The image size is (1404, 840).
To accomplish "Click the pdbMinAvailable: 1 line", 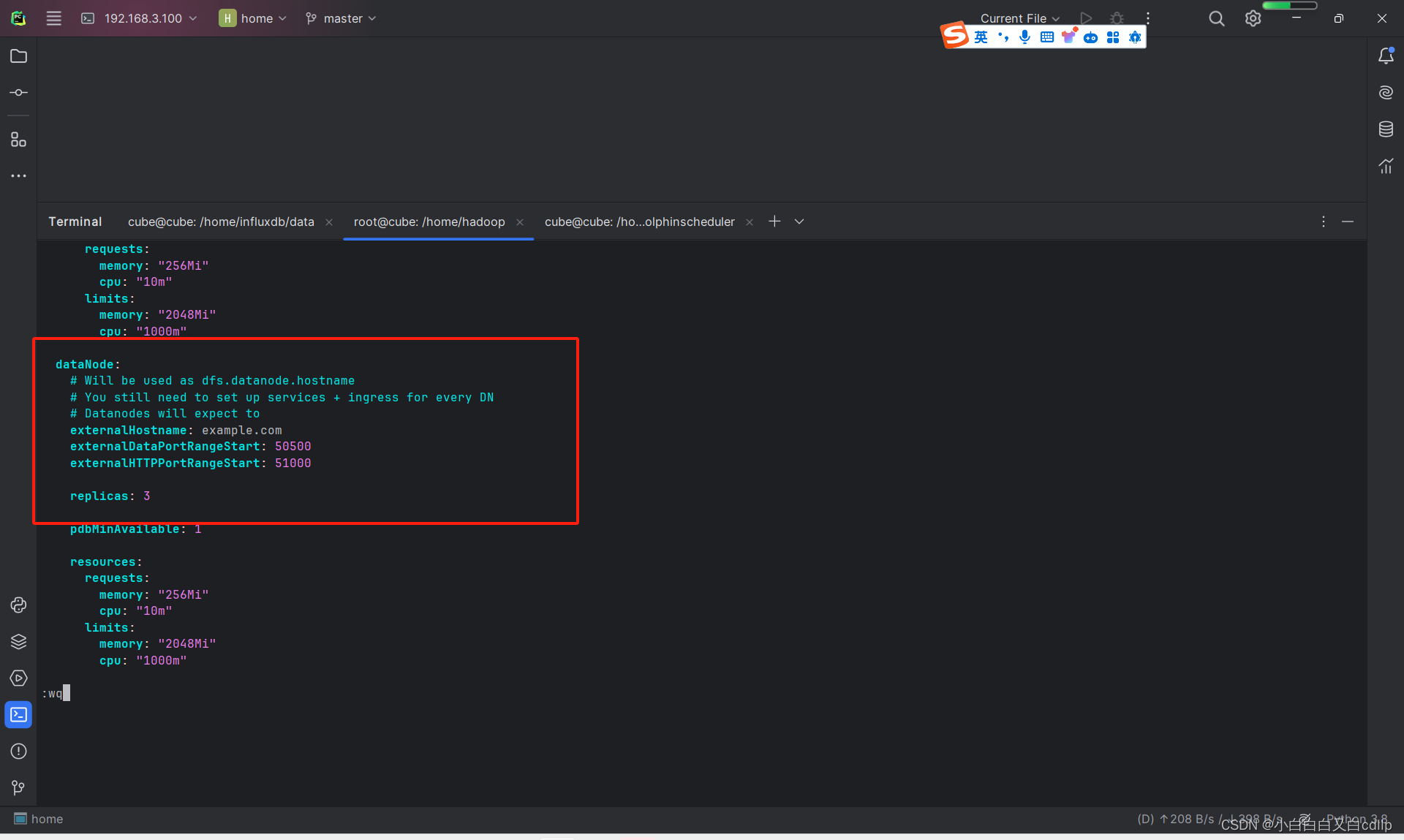I will click(x=136, y=529).
